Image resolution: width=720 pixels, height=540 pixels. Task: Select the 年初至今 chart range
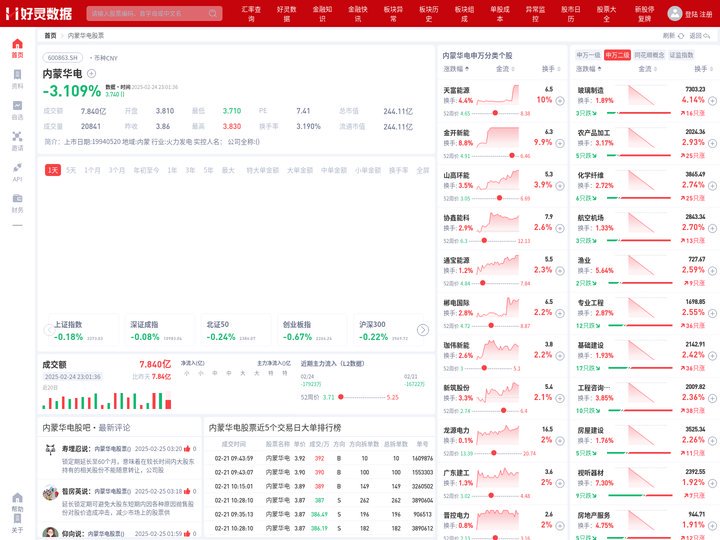click(146, 170)
